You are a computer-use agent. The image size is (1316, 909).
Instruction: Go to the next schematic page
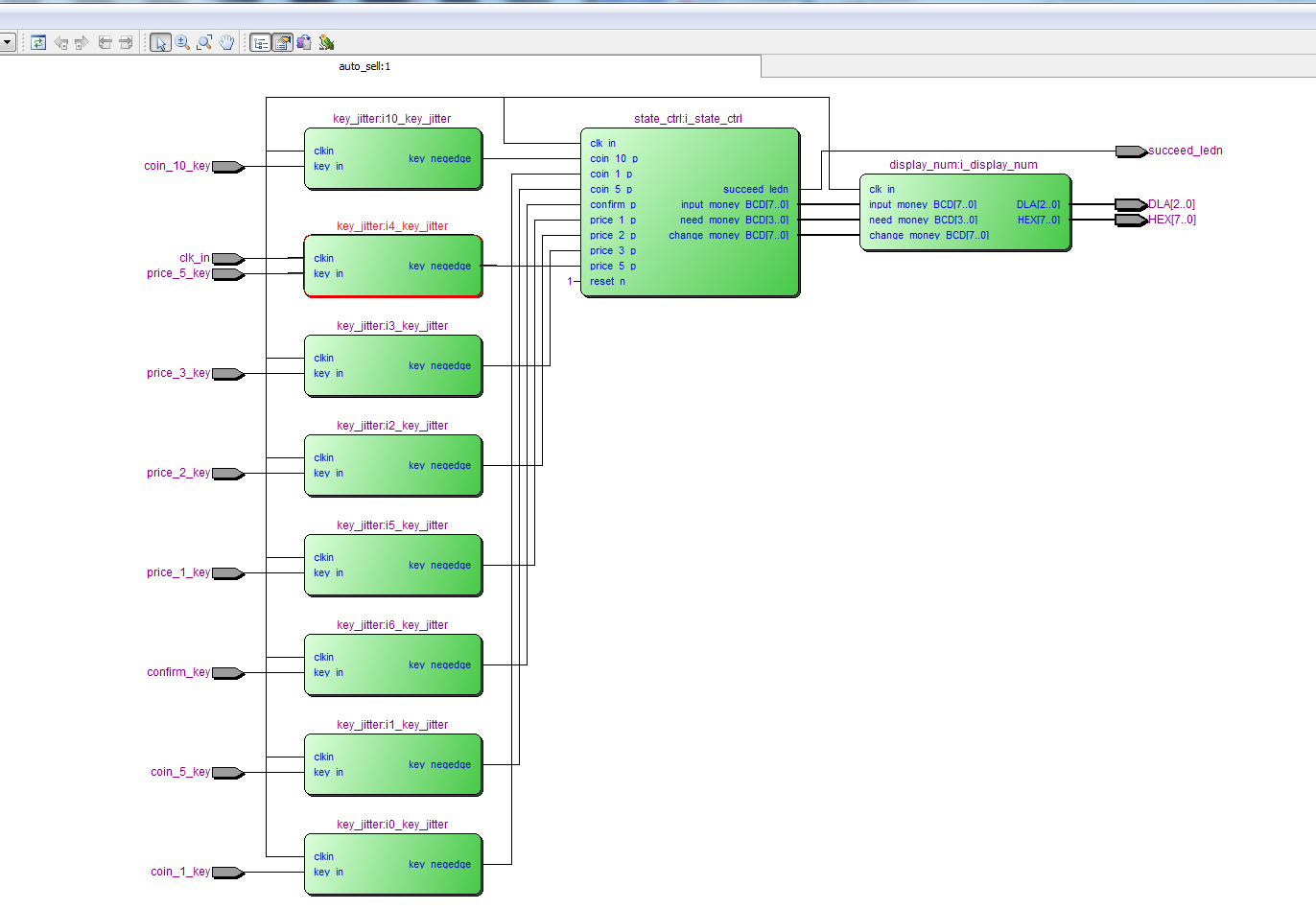126,42
